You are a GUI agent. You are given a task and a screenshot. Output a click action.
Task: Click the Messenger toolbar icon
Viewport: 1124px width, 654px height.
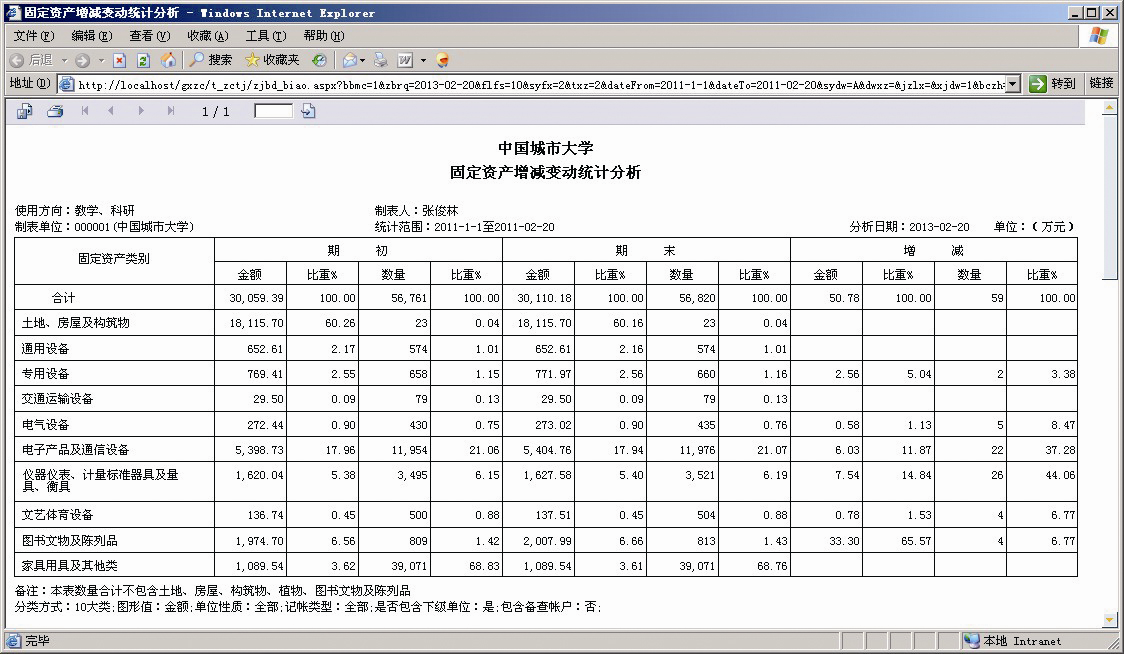(442, 60)
